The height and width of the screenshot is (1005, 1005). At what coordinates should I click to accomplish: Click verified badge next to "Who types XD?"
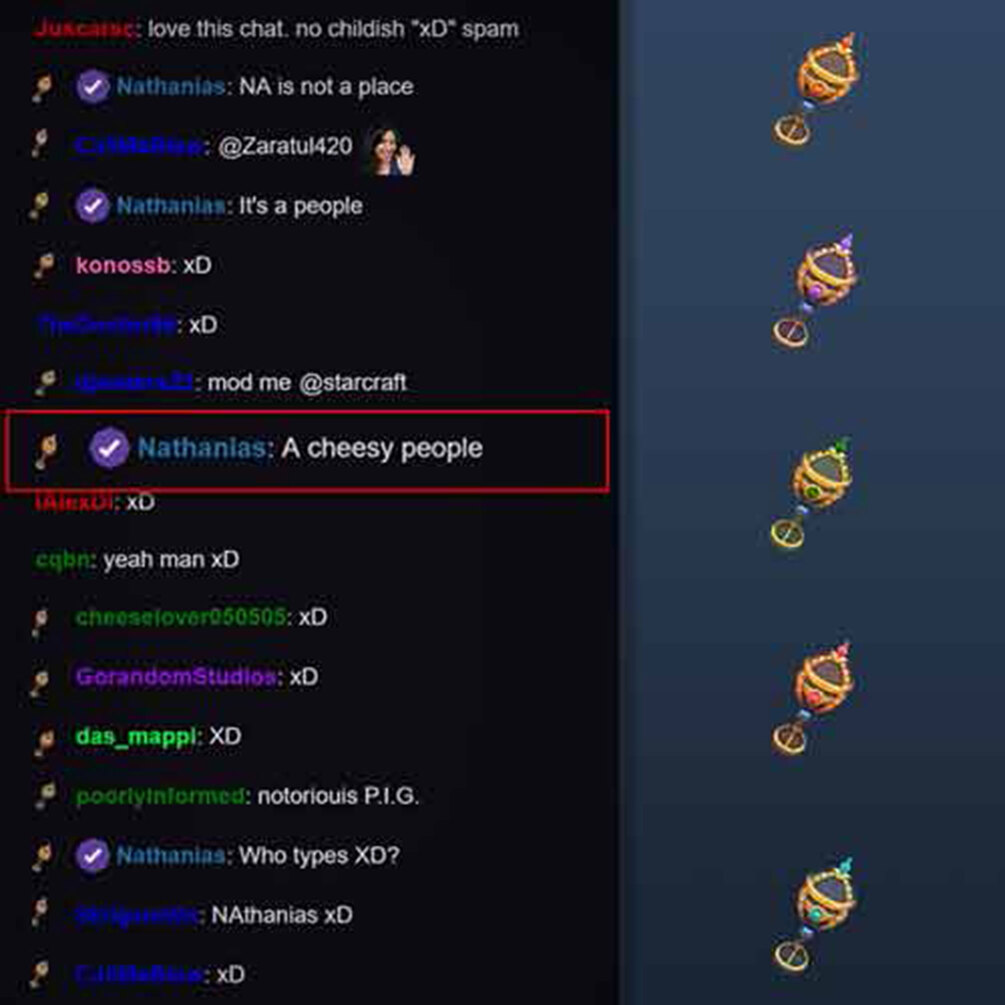click(x=92, y=856)
